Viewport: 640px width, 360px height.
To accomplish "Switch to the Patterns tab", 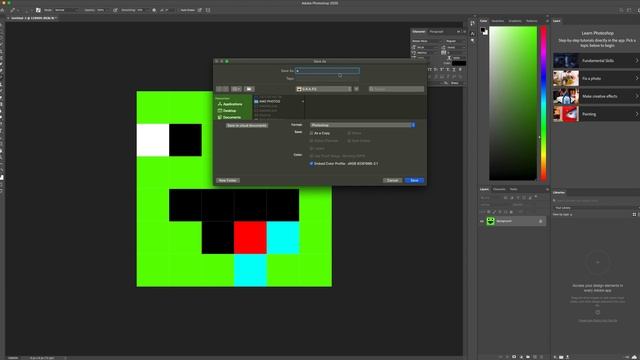I will [x=531, y=21].
